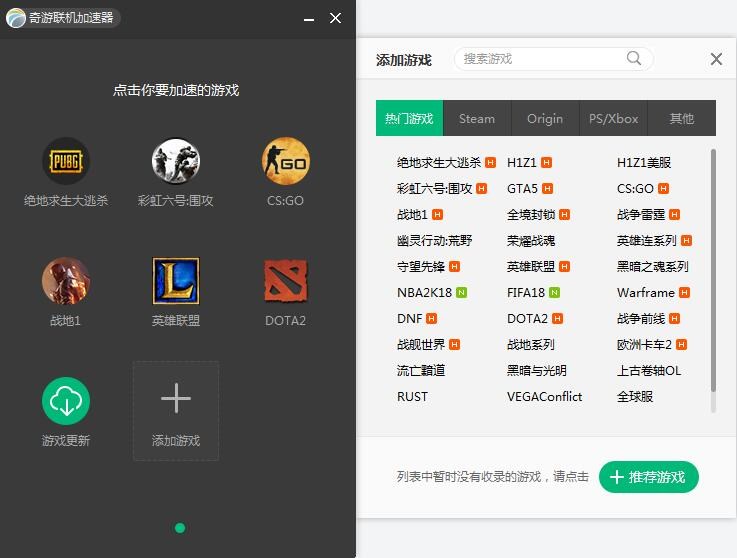Select 全球服 in the list
The image size is (737, 558).
(x=635, y=397)
